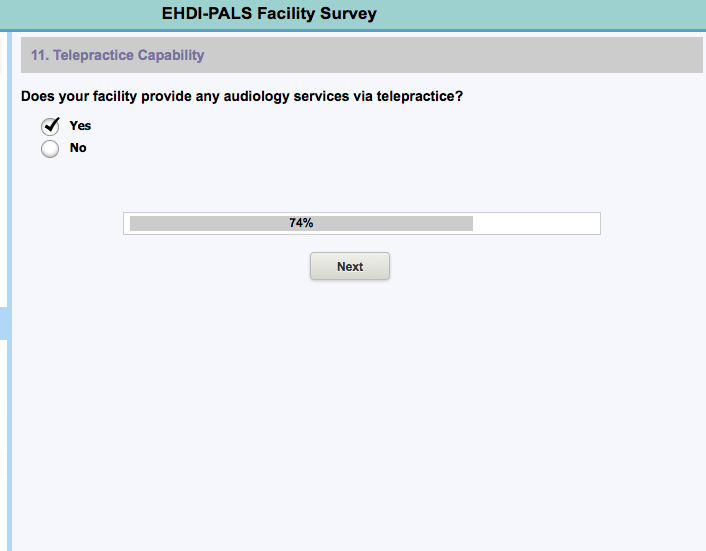Click the unfilled white end of progress bar
Screen dimensions: 706x551
[536, 223]
